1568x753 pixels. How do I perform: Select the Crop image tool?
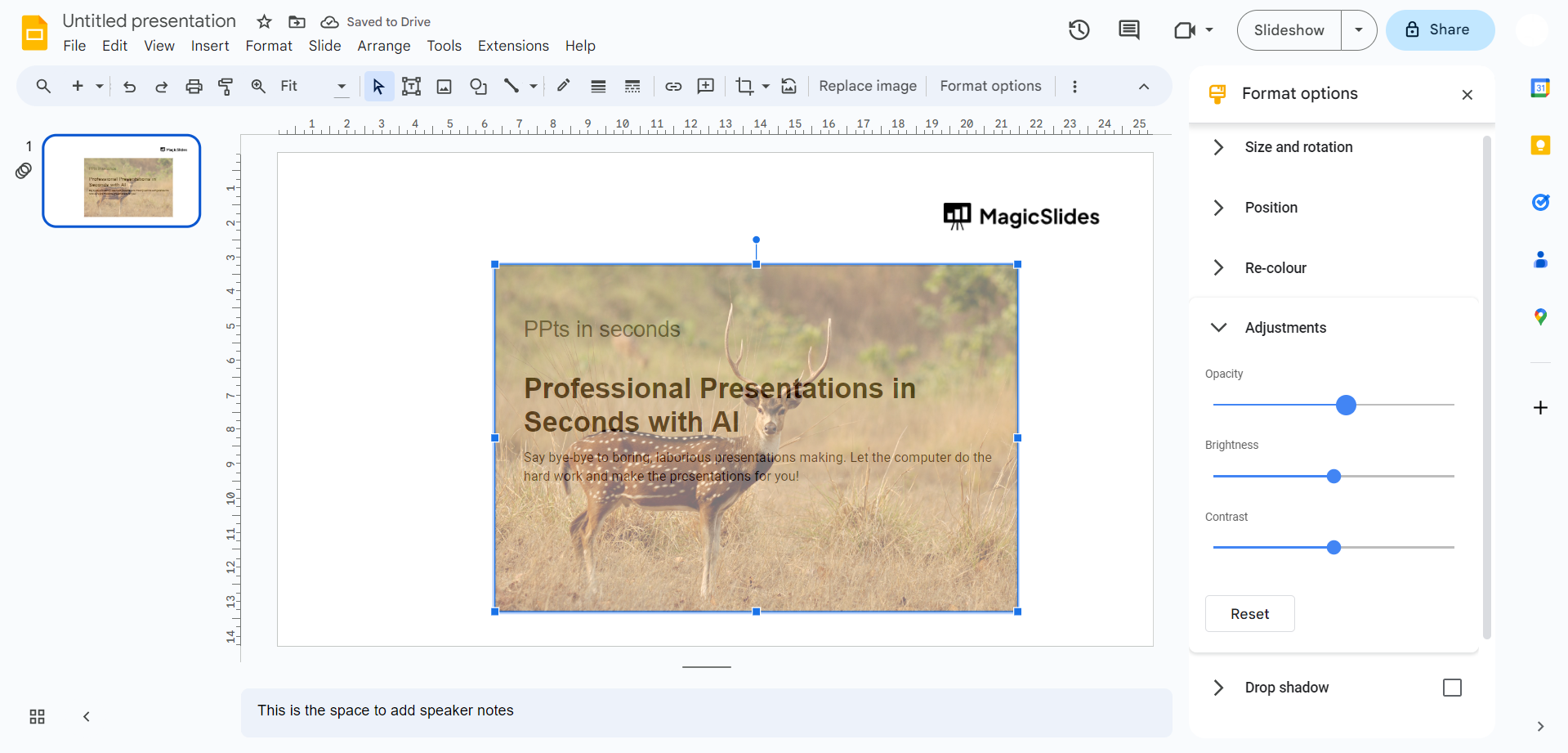[744, 87]
